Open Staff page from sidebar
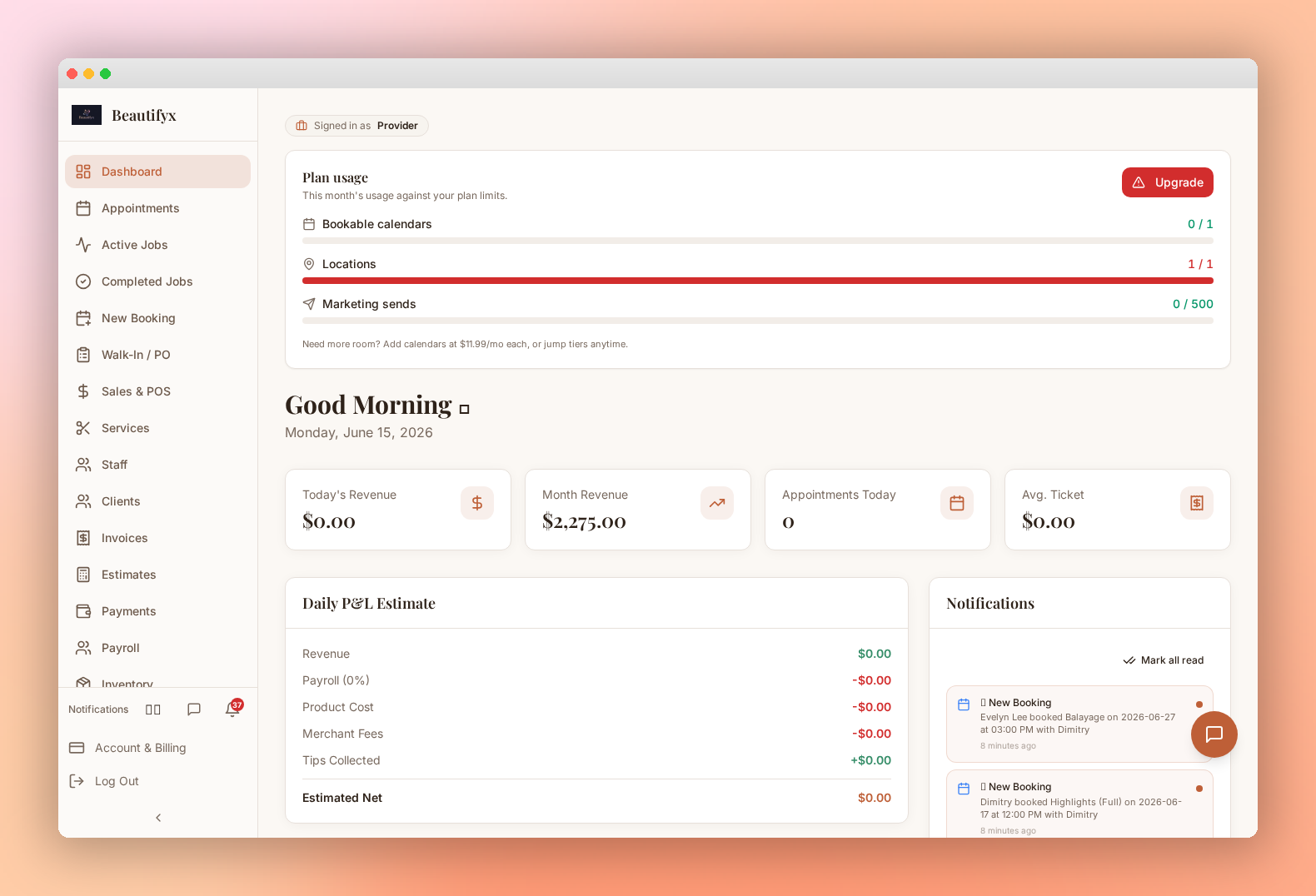 (157, 465)
